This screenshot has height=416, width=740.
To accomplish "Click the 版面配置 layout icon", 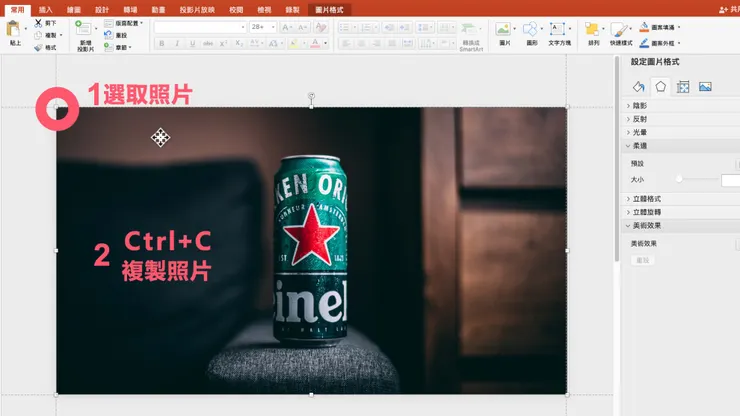I will click(109, 23).
